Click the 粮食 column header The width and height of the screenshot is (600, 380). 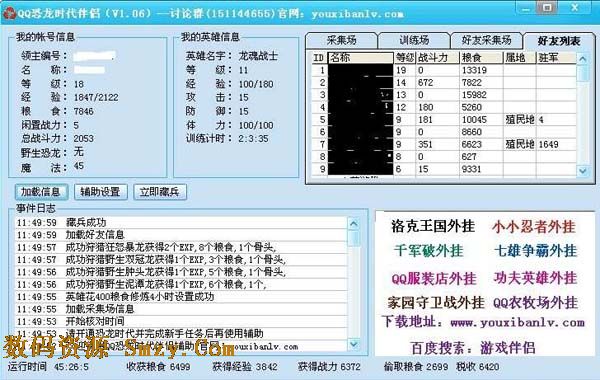(x=481, y=58)
